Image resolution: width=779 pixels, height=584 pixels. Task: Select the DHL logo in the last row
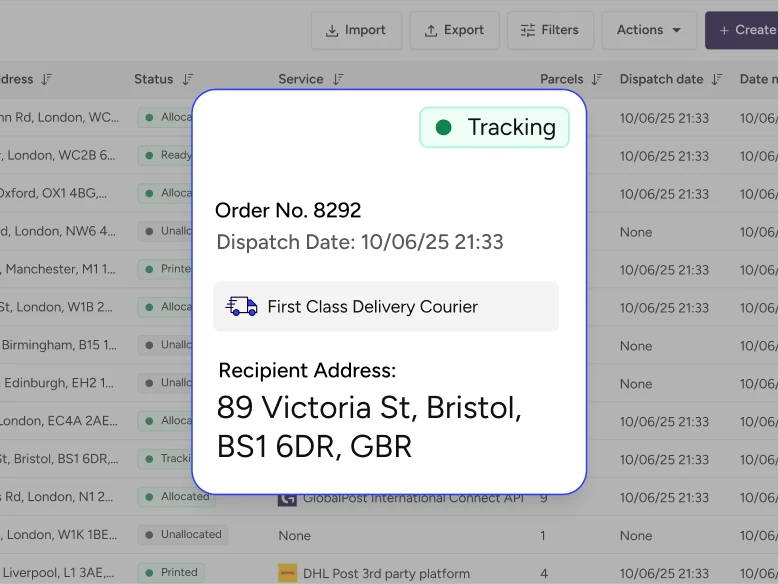(x=288, y=573)
